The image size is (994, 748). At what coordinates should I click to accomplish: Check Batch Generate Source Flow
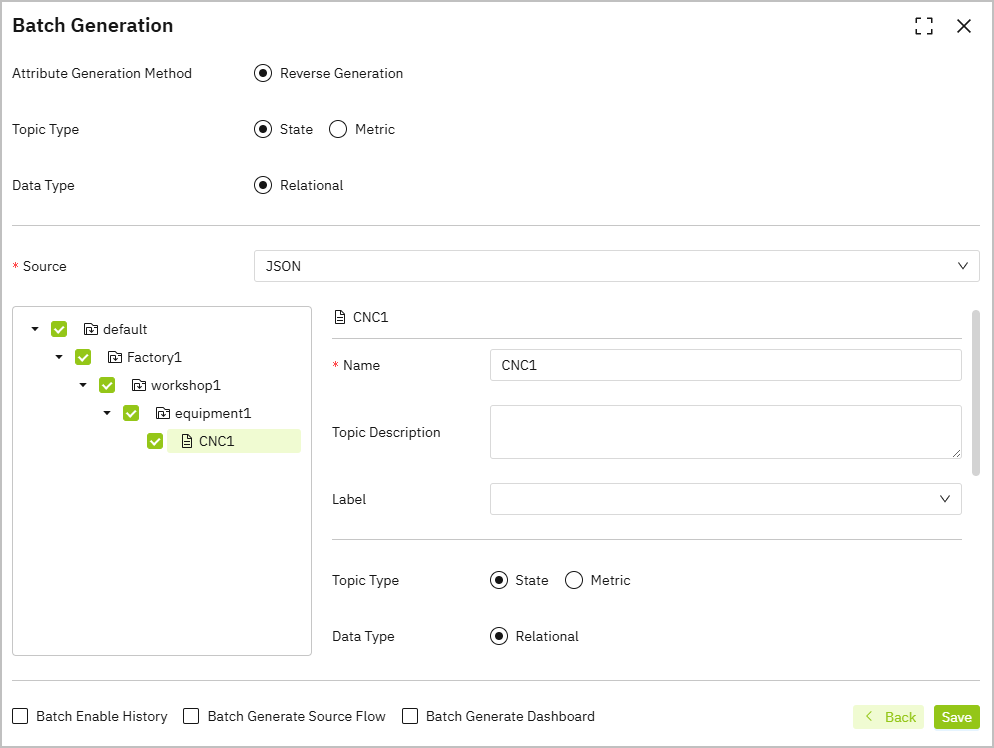pos(192,716)
